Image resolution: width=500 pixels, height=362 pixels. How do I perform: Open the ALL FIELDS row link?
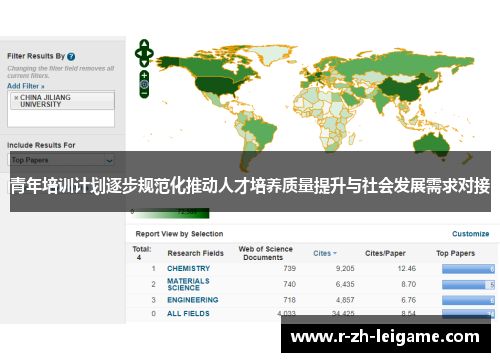(x=188, y=314)
